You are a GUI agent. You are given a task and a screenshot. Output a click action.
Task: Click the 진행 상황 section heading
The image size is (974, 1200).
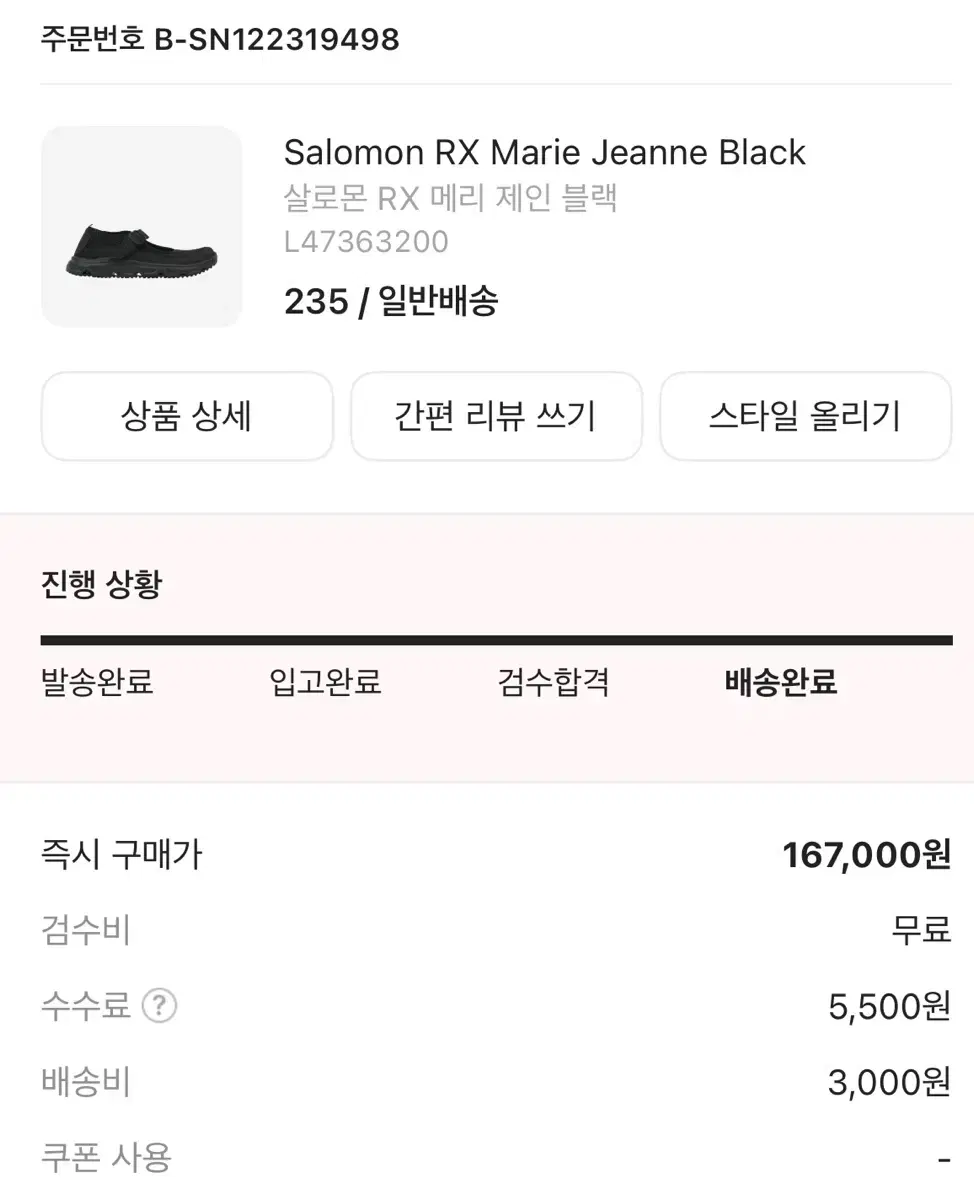point(101,584)
